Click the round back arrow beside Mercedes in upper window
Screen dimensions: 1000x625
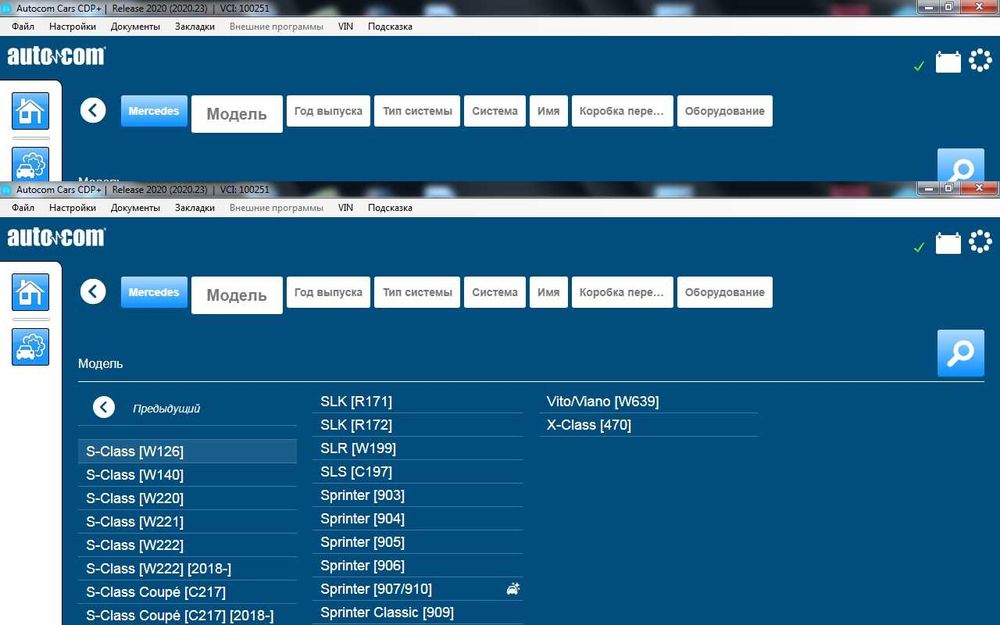tap(93, 110)
